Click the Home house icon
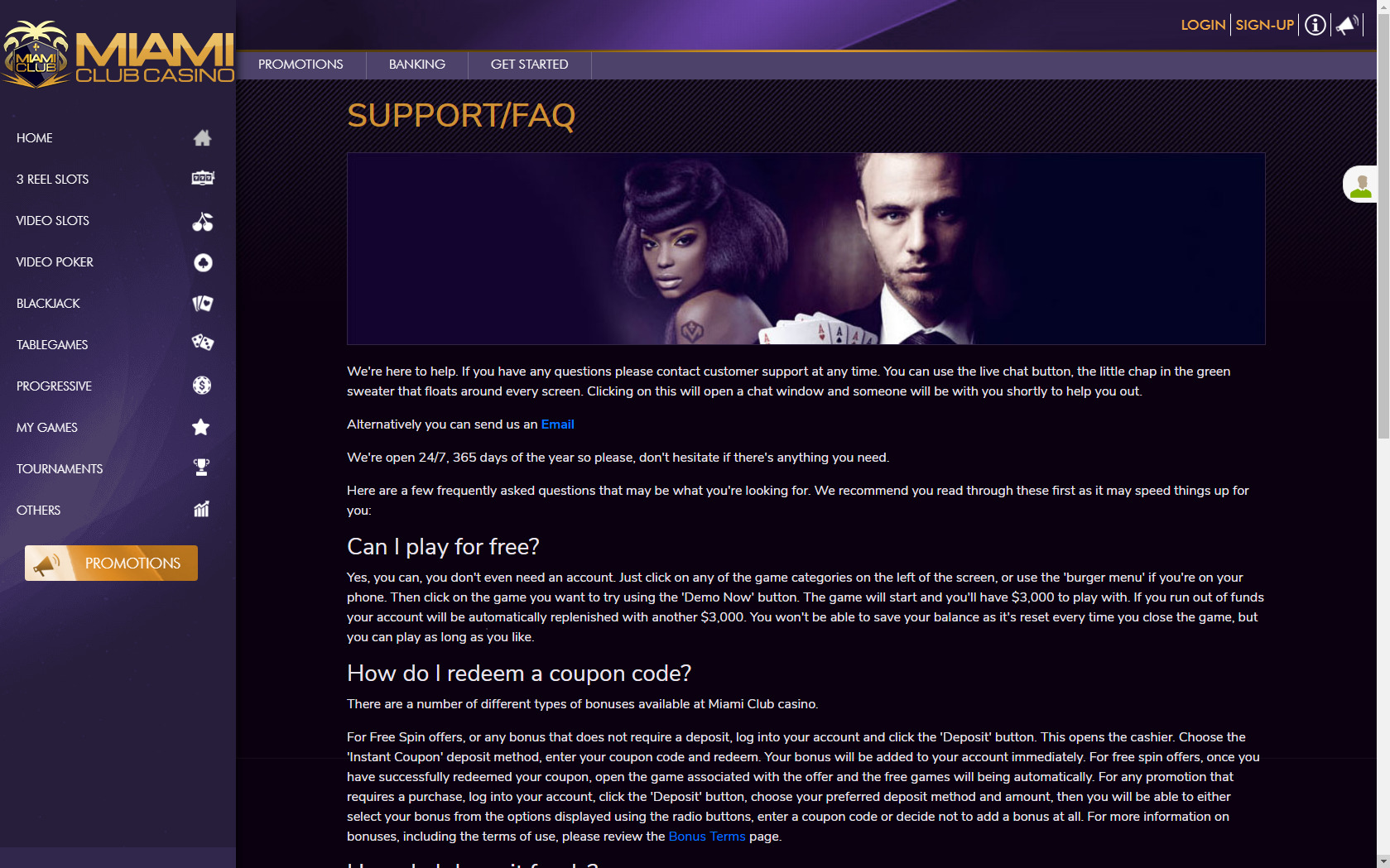1390x868 pixels. pyautogui.click(x=202, y=138)
